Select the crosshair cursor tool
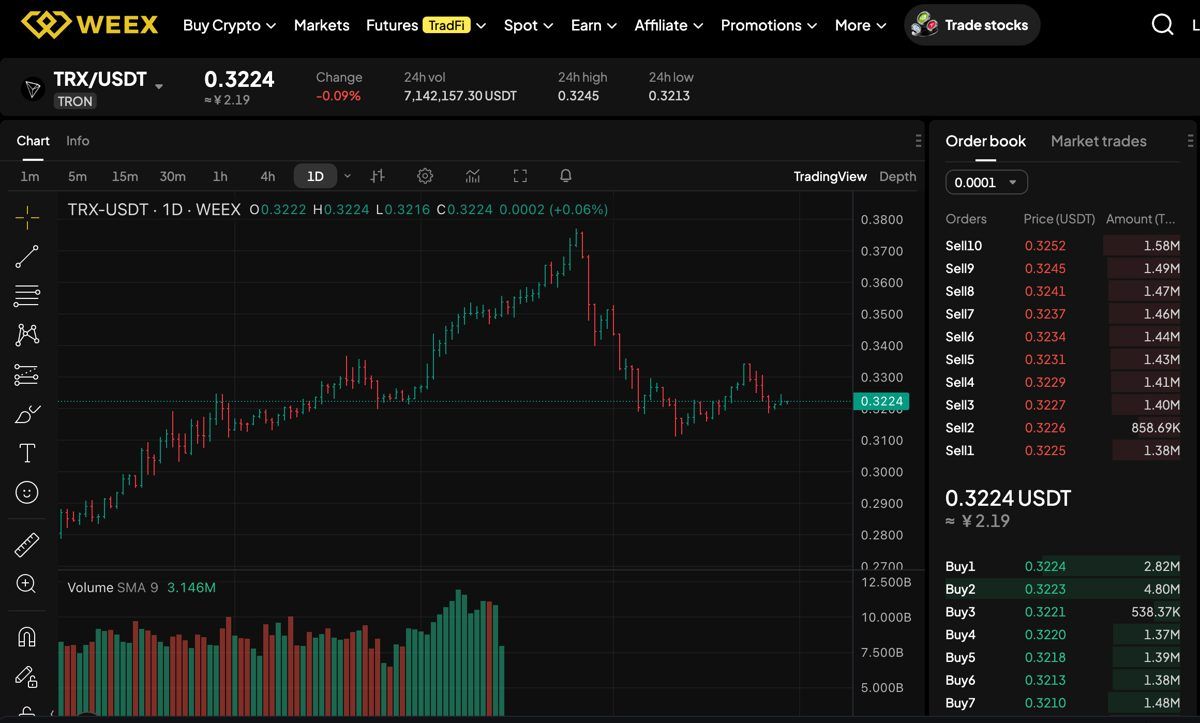1200x723 pixels. point(27,216)
